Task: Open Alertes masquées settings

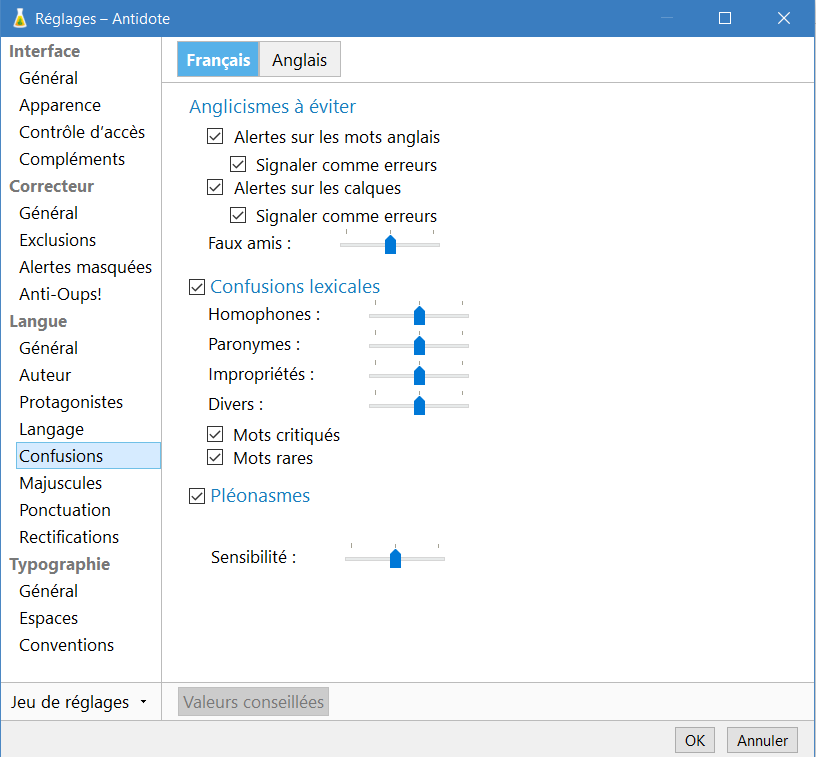Action: [x=85, y=267]
